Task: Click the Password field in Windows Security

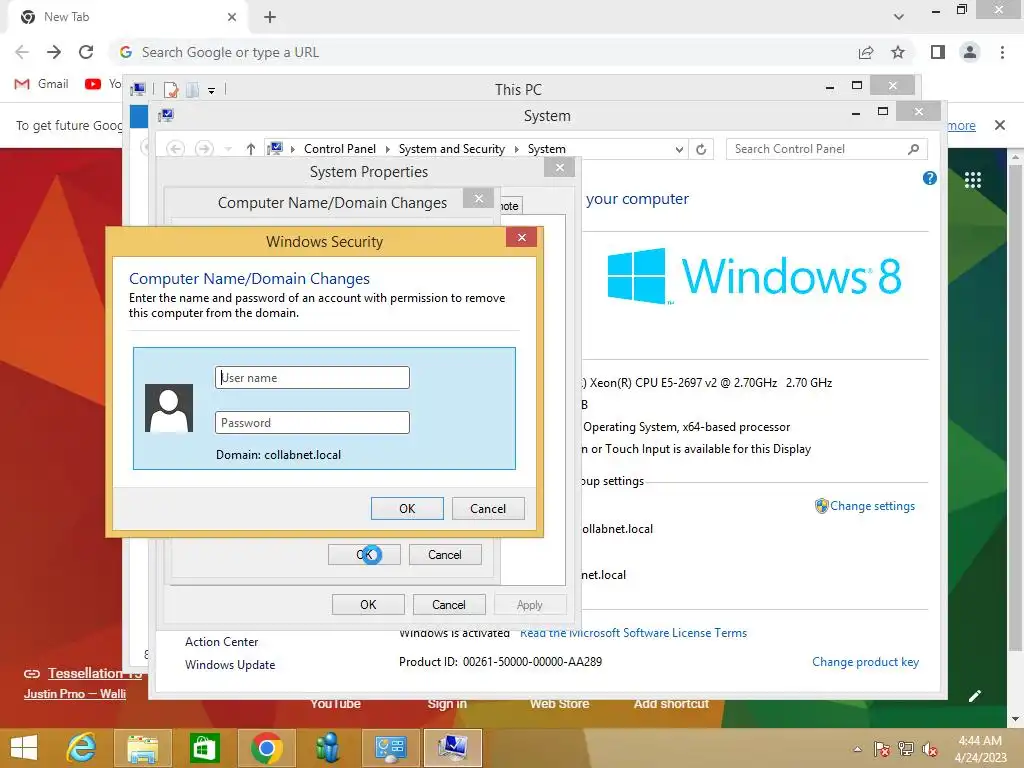Action: pos(312,423)
